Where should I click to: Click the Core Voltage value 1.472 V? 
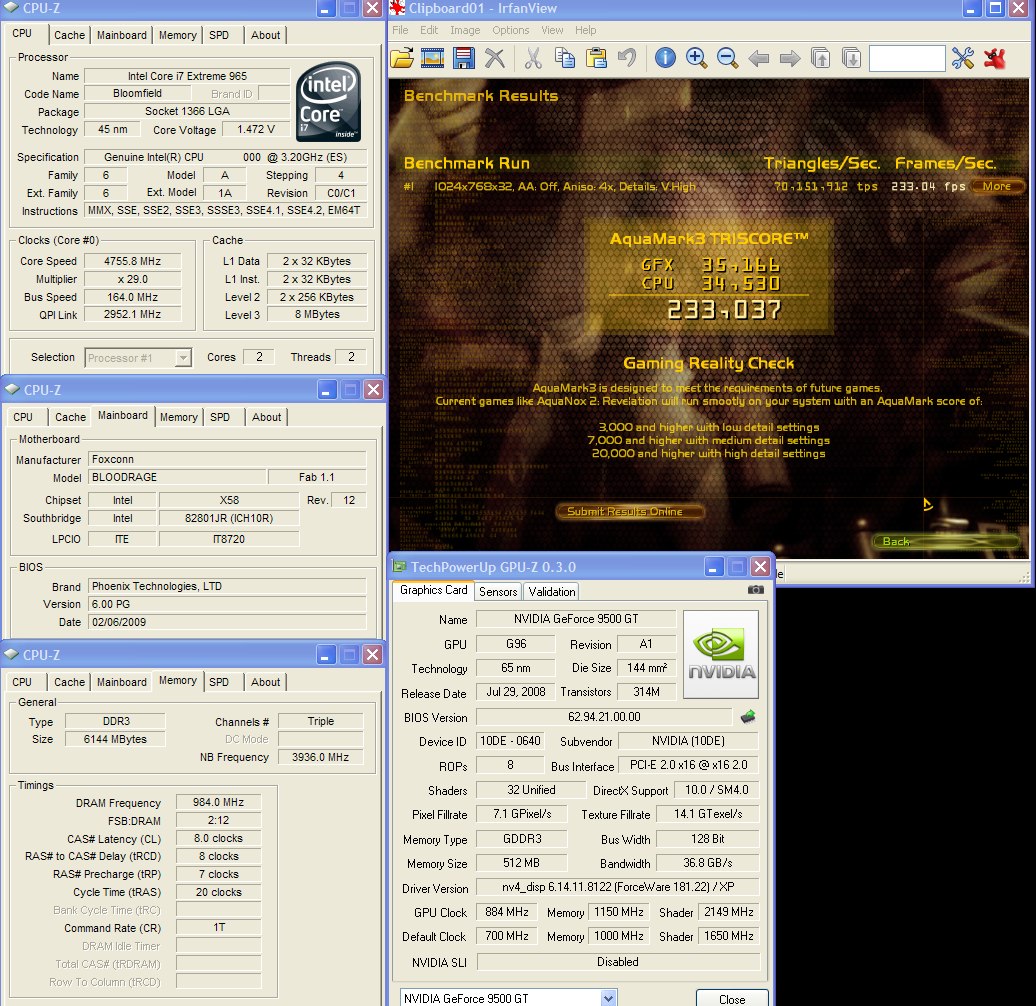tap(256, 129)
